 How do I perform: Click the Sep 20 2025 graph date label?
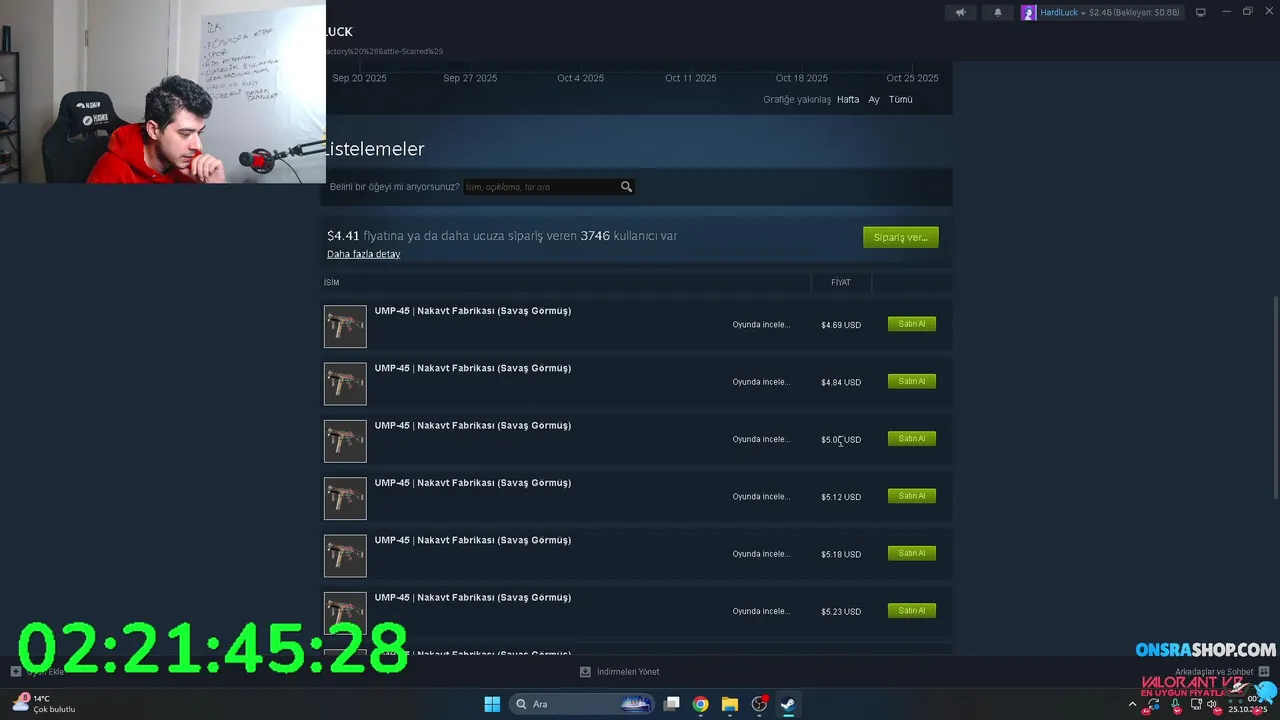tap(359, 78)
